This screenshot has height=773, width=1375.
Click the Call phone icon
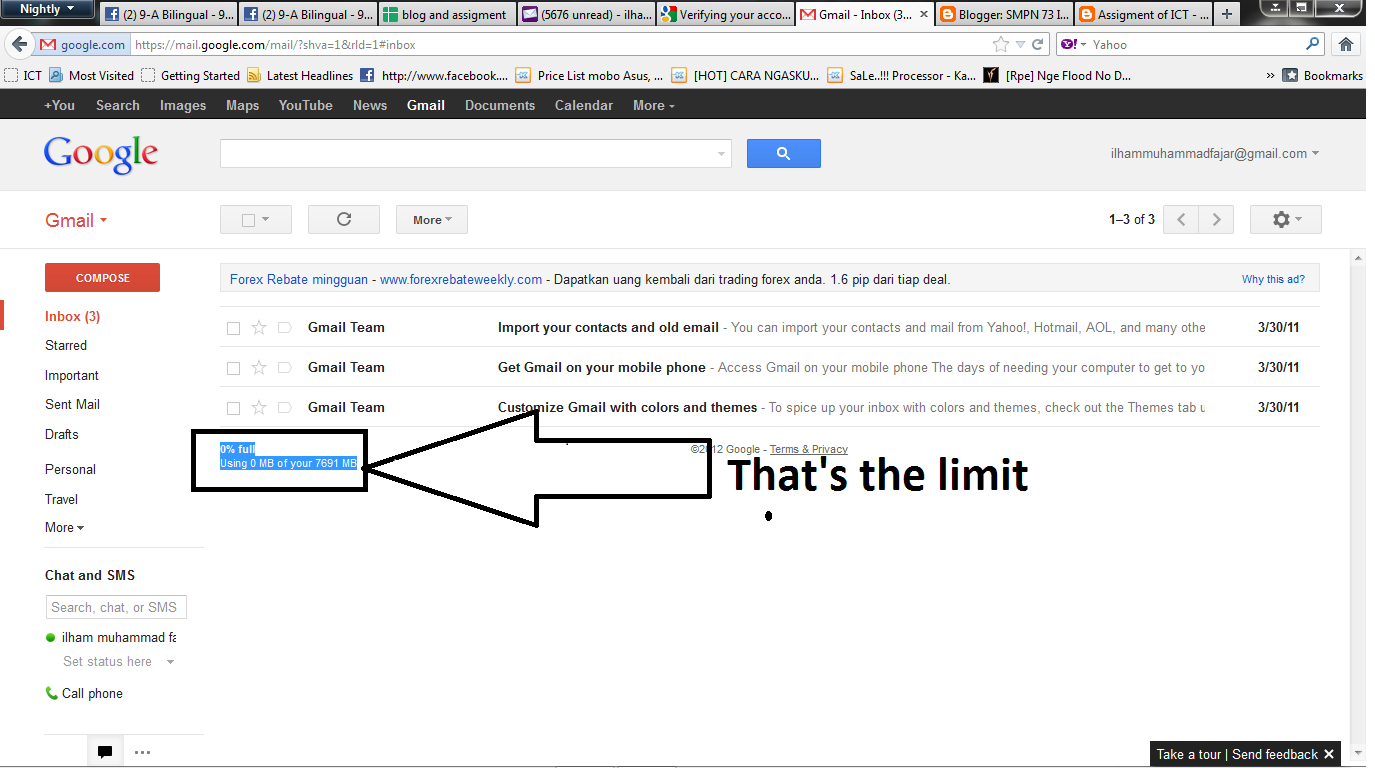(52, 693)
